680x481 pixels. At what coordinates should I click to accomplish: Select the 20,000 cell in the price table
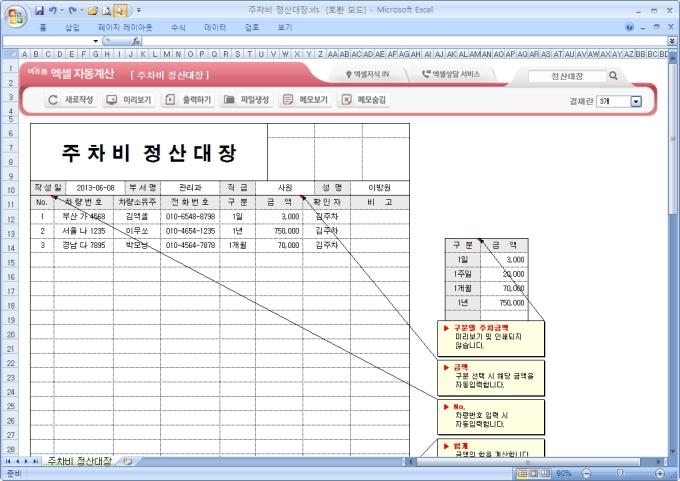click(x=504, y=274)
